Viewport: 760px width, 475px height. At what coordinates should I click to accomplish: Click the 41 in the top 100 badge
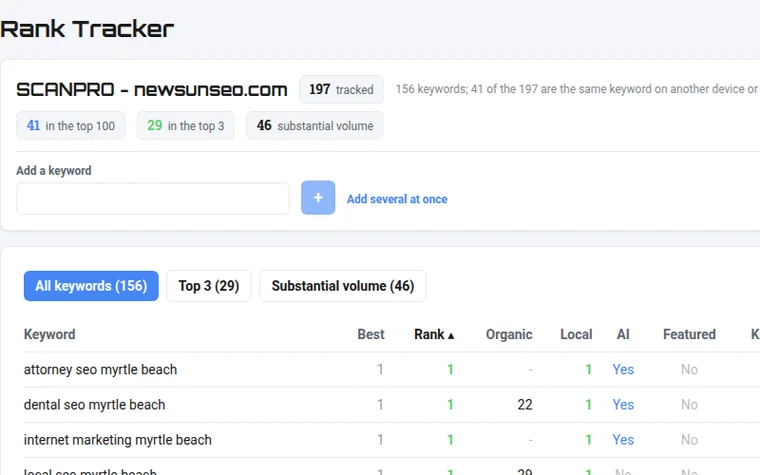click(71, 126)
